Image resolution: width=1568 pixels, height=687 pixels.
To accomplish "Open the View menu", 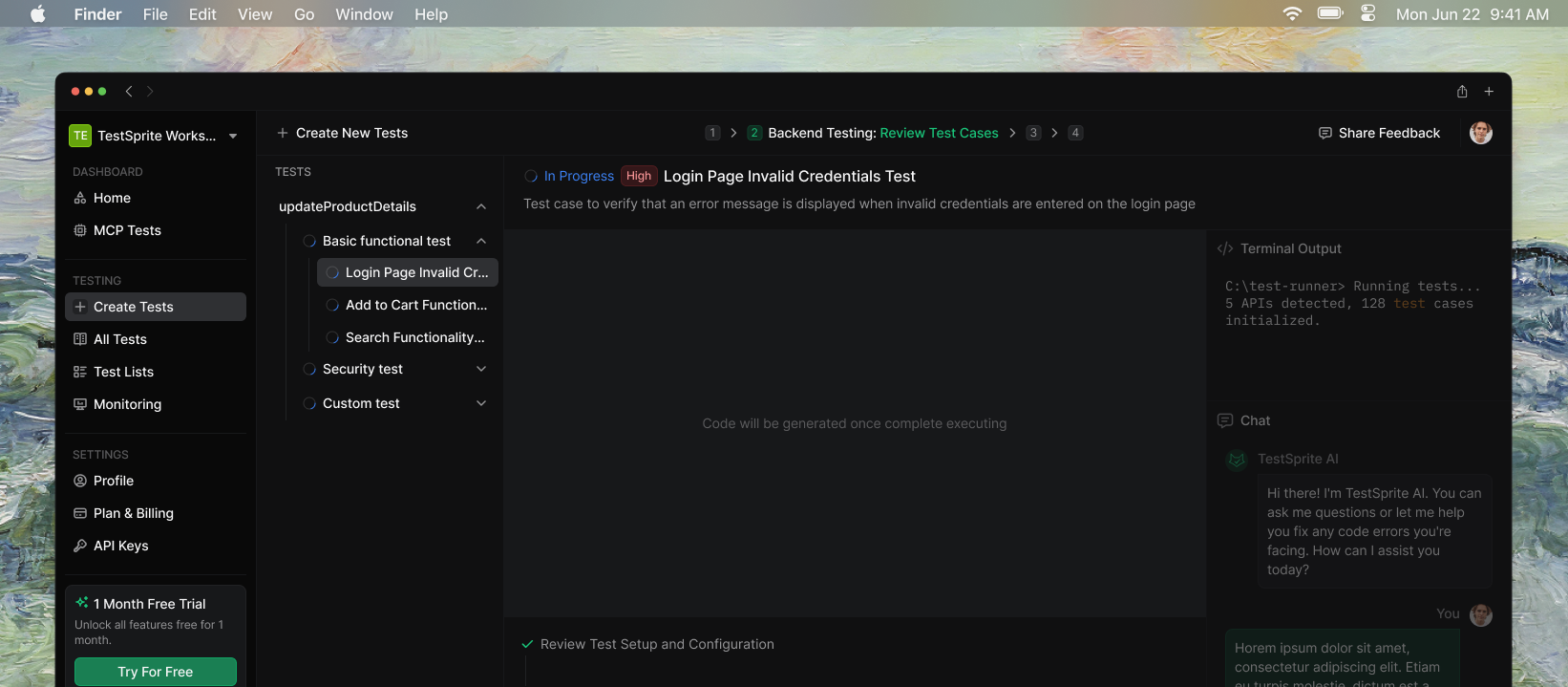I will point(255,14).
